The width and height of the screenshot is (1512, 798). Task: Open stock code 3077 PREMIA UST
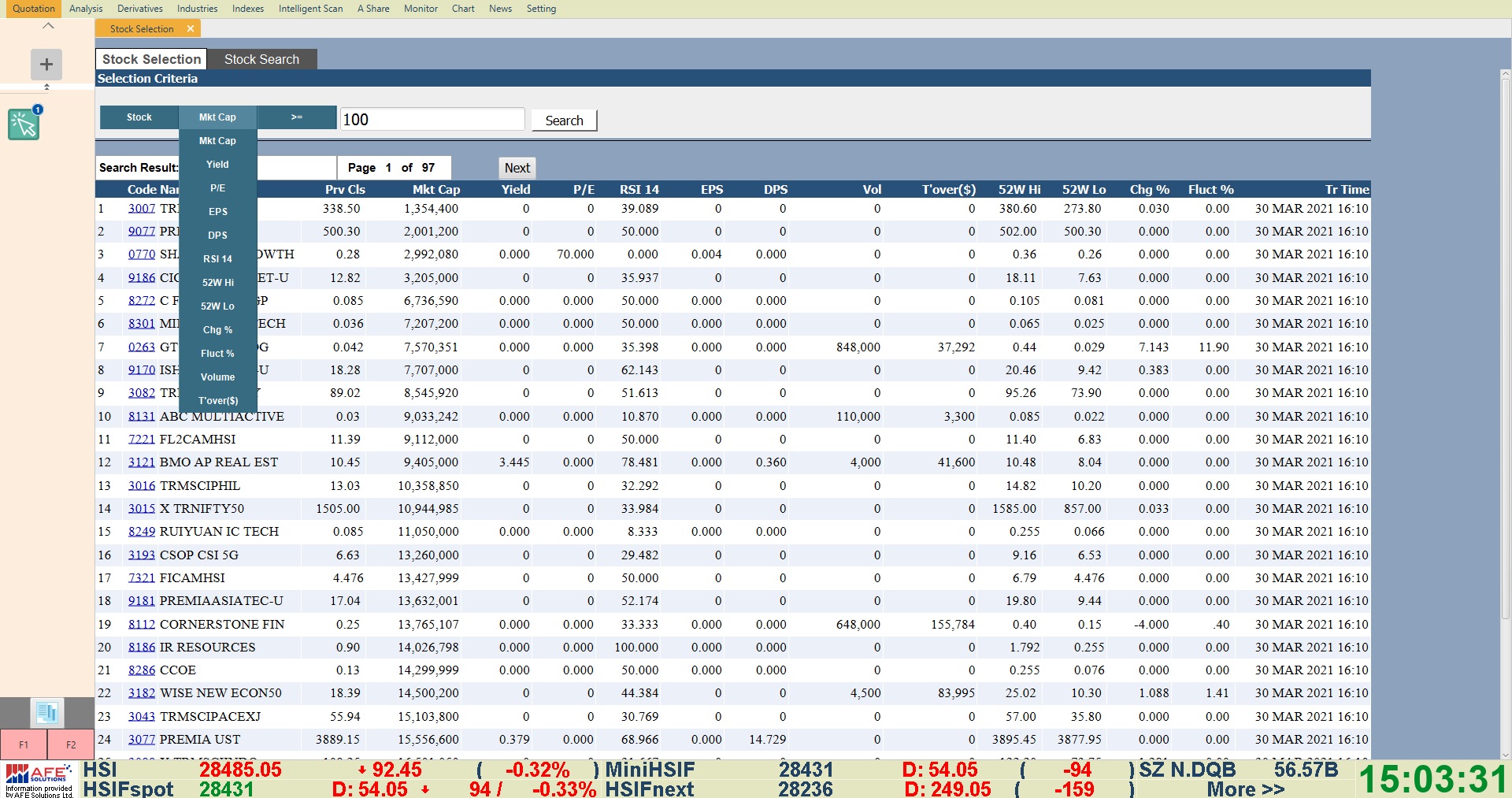tap(142, 740)
